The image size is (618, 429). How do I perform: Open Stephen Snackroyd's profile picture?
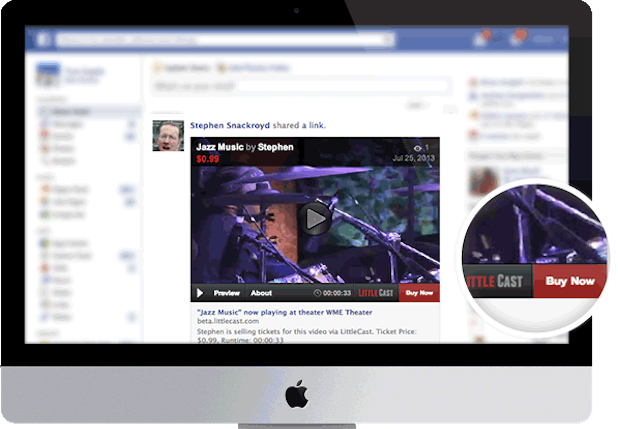point(168,136)
